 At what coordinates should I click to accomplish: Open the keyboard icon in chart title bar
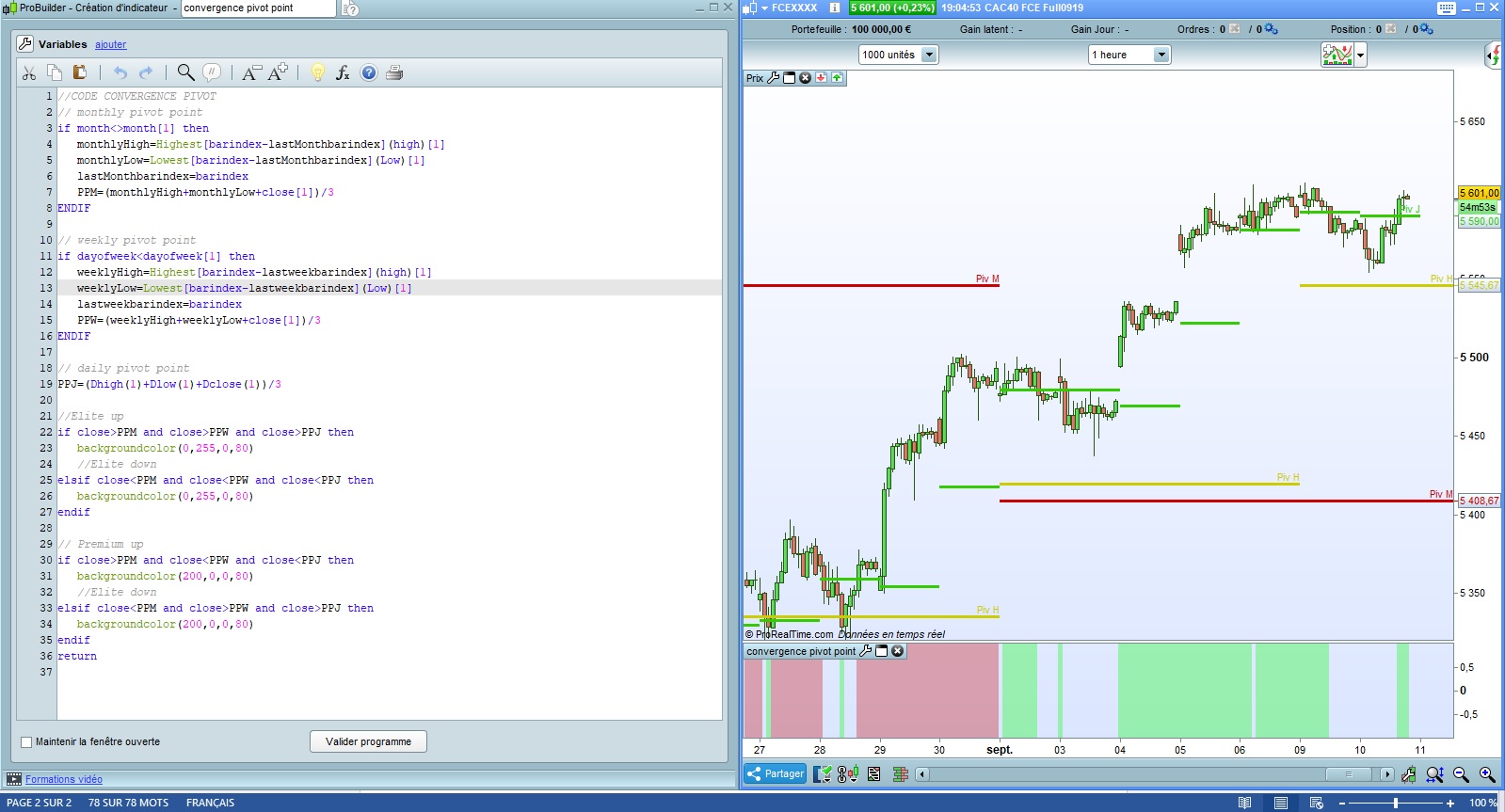(x=1447, y=8)
